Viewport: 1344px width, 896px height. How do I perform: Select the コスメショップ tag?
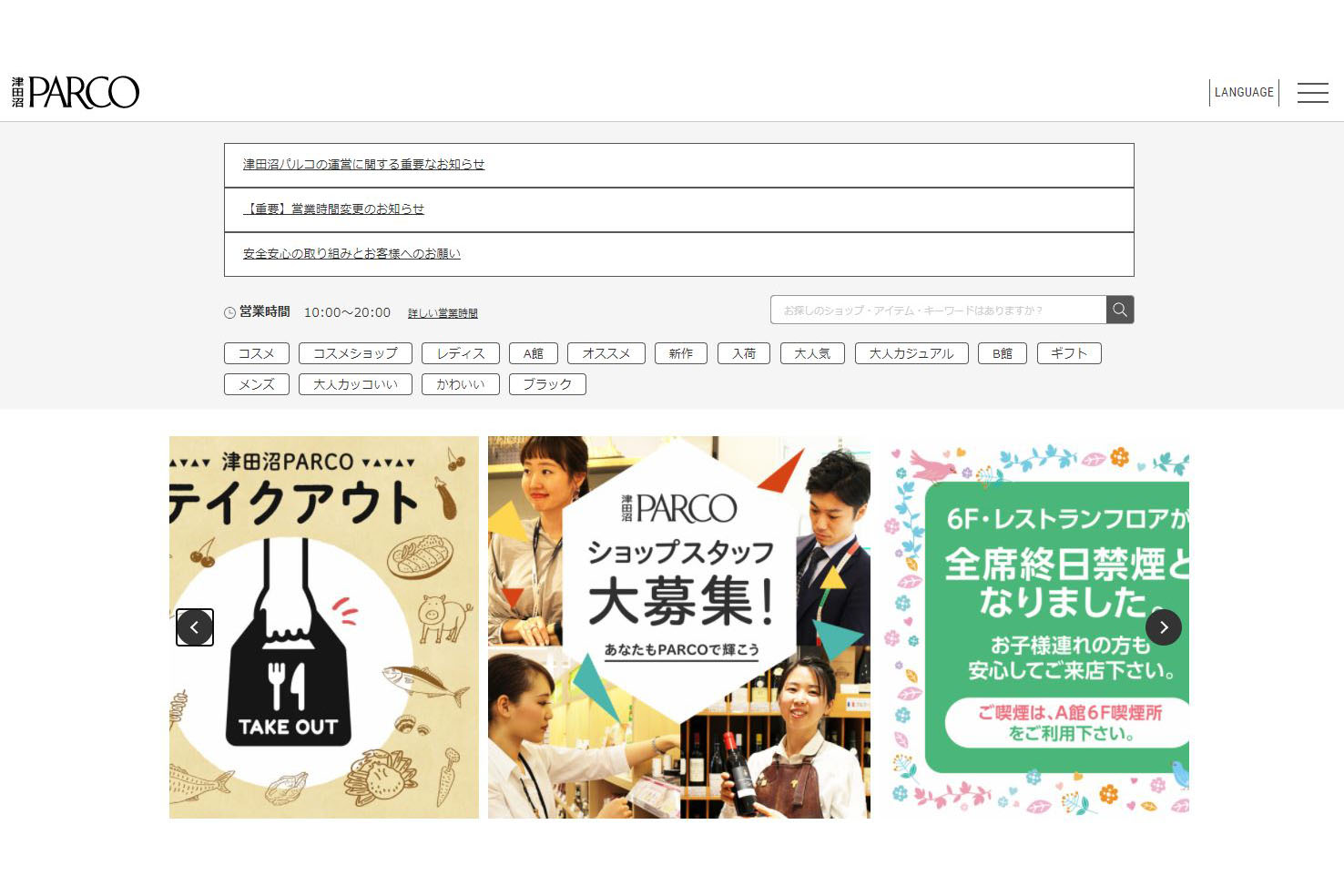tap(355, 353)
